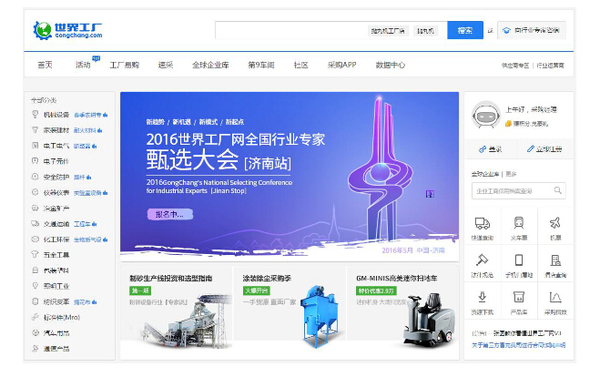This screenshot has height=377, width=600.
Task: Open the 全球企业库 nav item
Action: point(210,65)
